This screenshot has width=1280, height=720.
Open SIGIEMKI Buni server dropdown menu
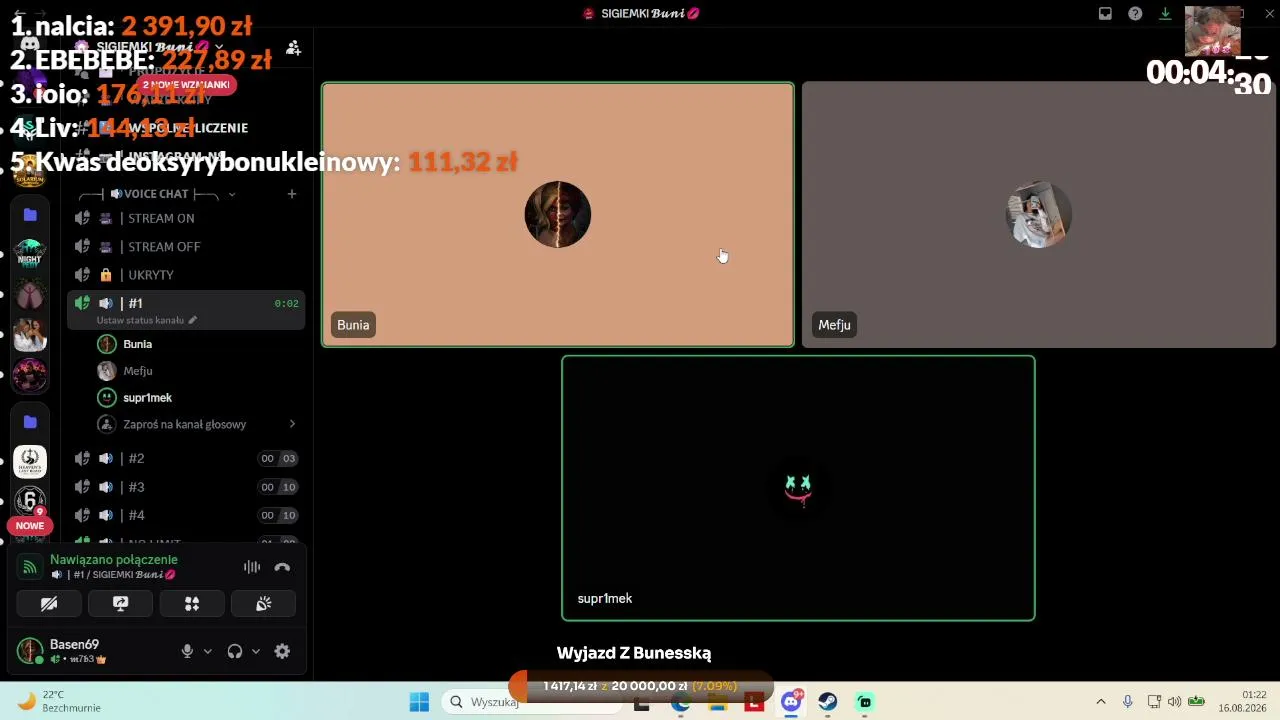(160, 47)
